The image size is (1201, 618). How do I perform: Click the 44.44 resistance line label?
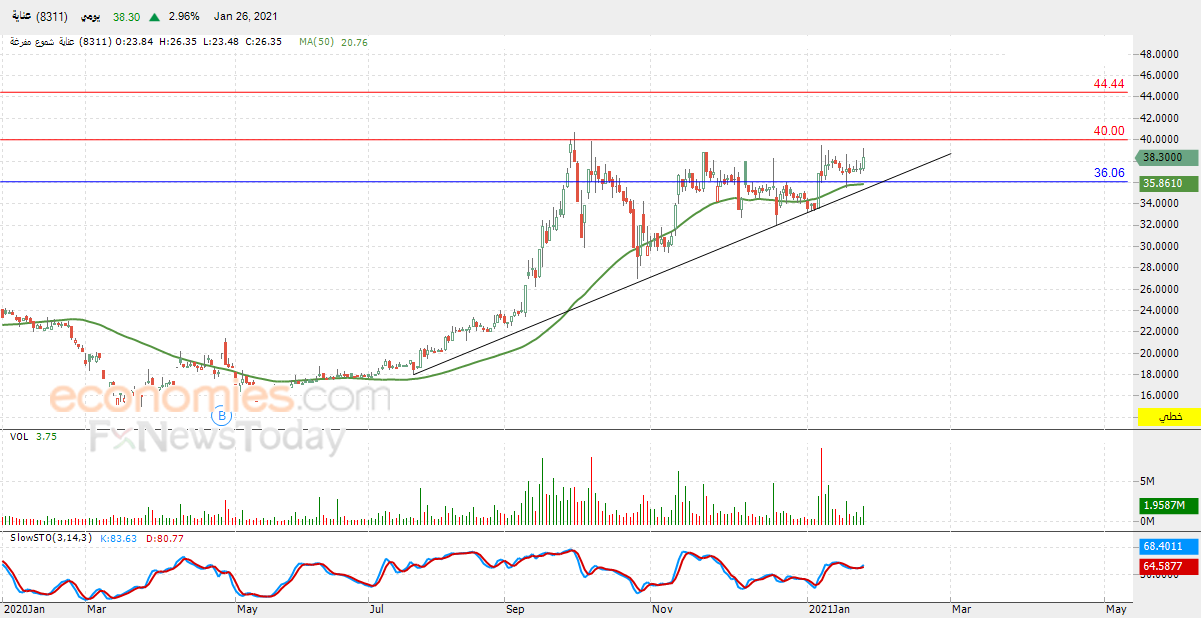1109,84
